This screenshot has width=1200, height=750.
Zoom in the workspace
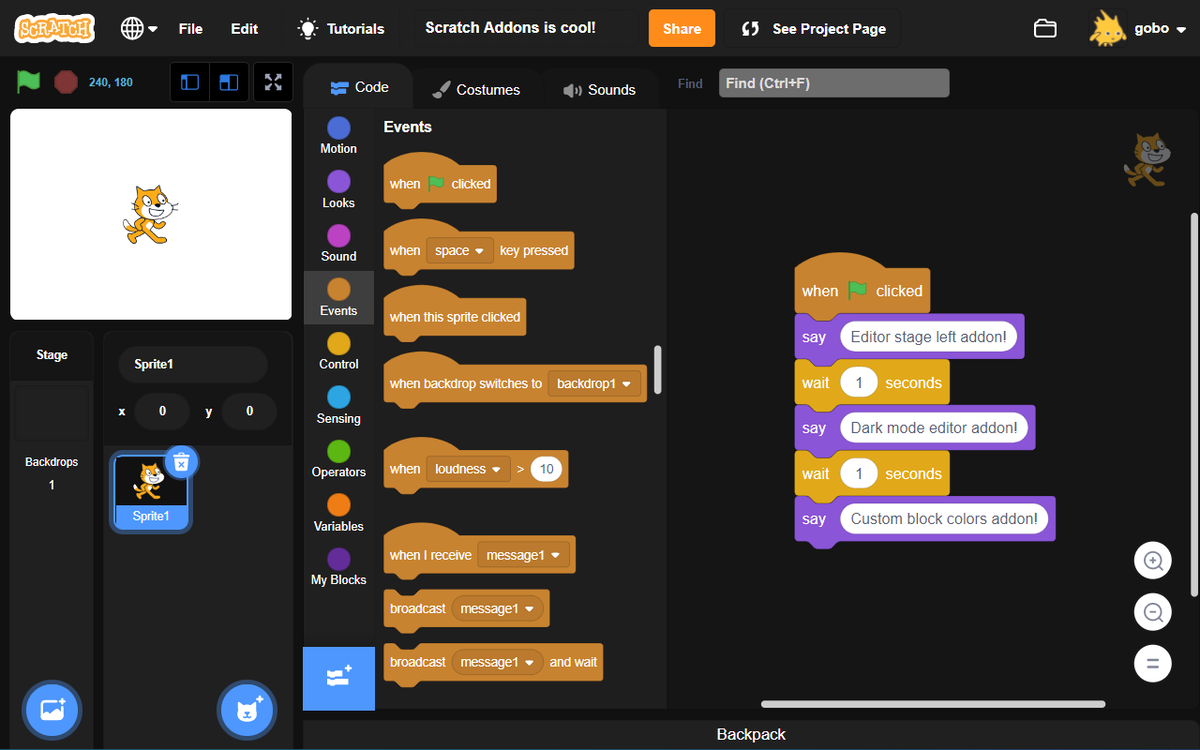click(1153, 561)
